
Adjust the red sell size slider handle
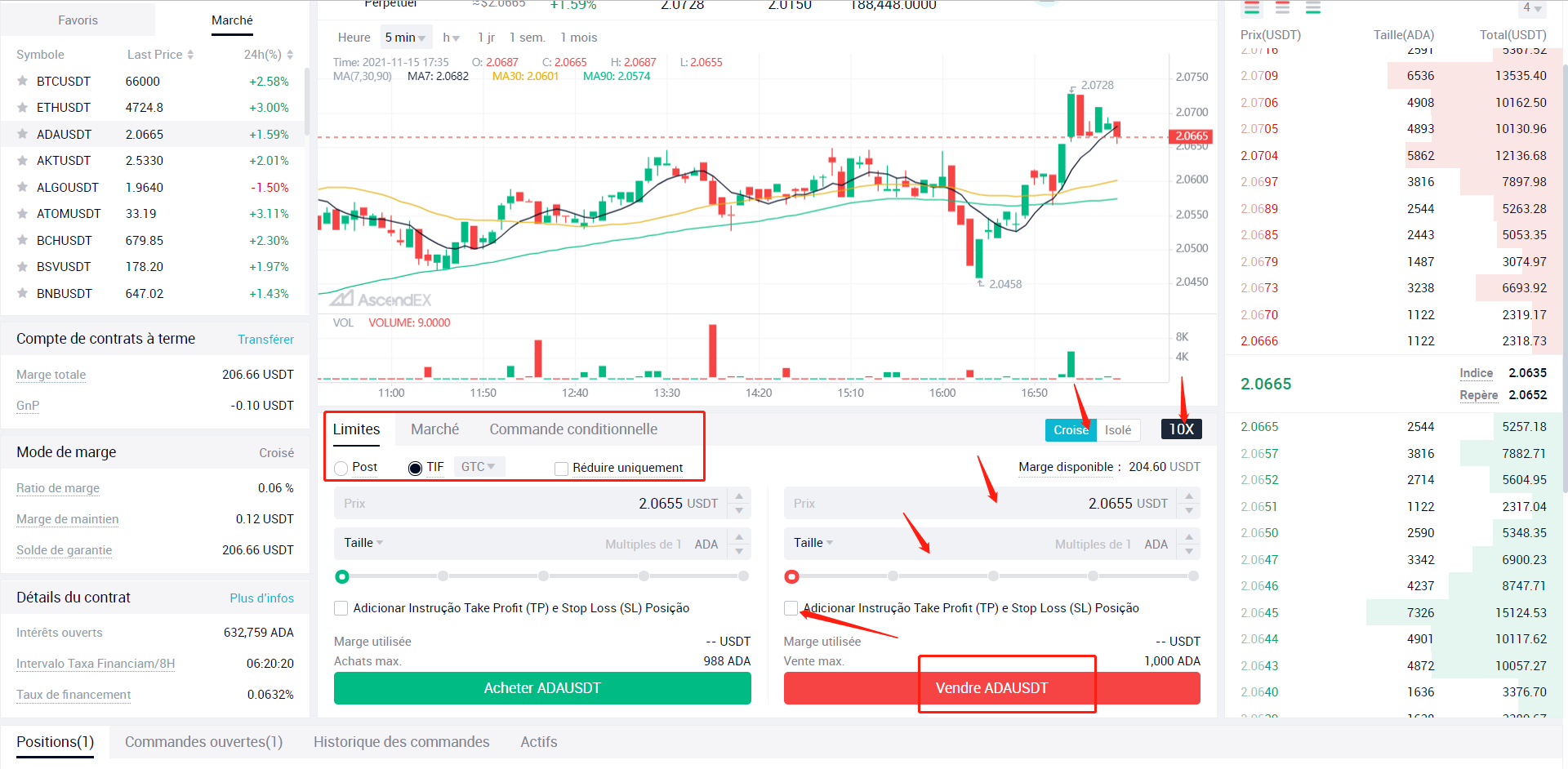791,577
